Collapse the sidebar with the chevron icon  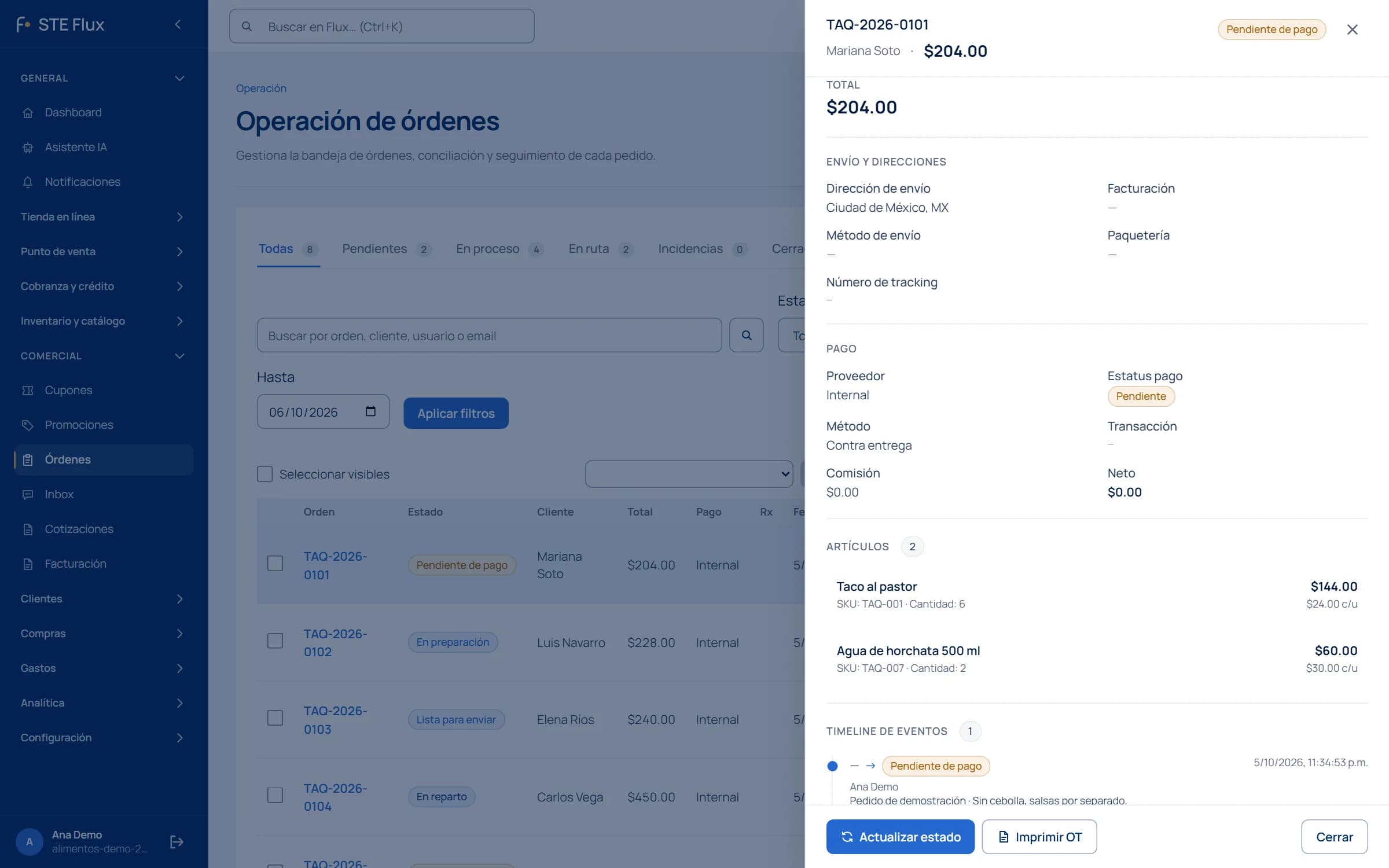[178, 24]
